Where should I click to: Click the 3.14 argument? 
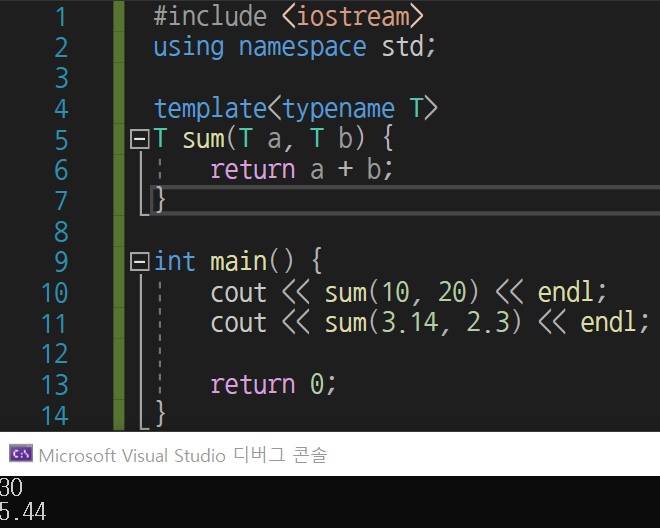(x=410, y=323)
